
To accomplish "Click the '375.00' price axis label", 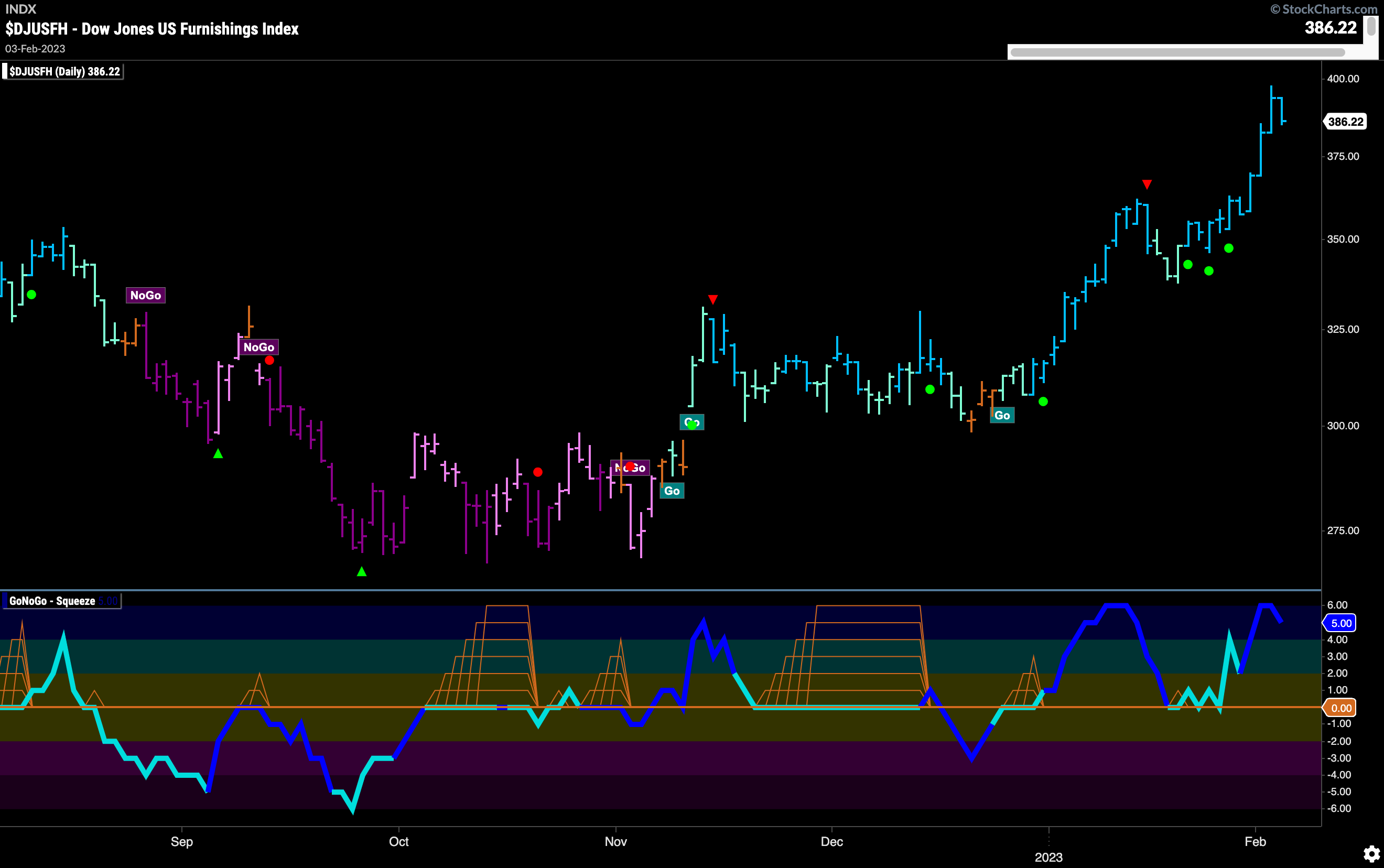I will pyautogui.click(x=1343, y=156).
